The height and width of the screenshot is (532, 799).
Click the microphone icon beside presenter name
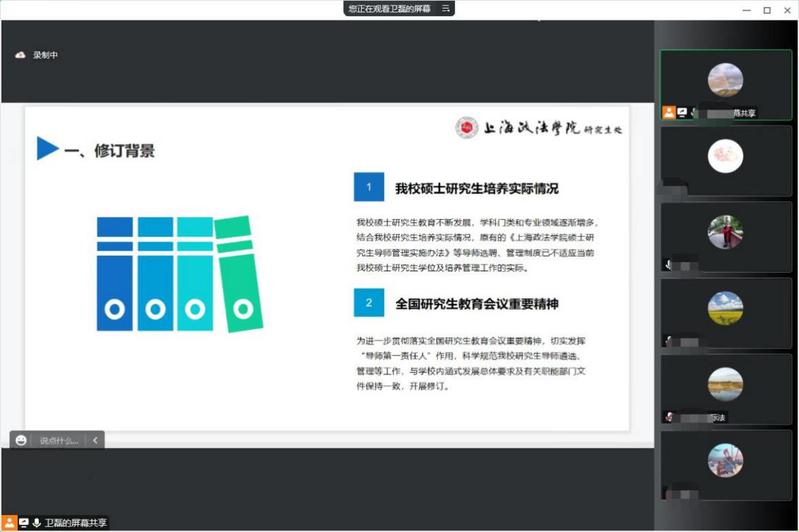(37, 523)
